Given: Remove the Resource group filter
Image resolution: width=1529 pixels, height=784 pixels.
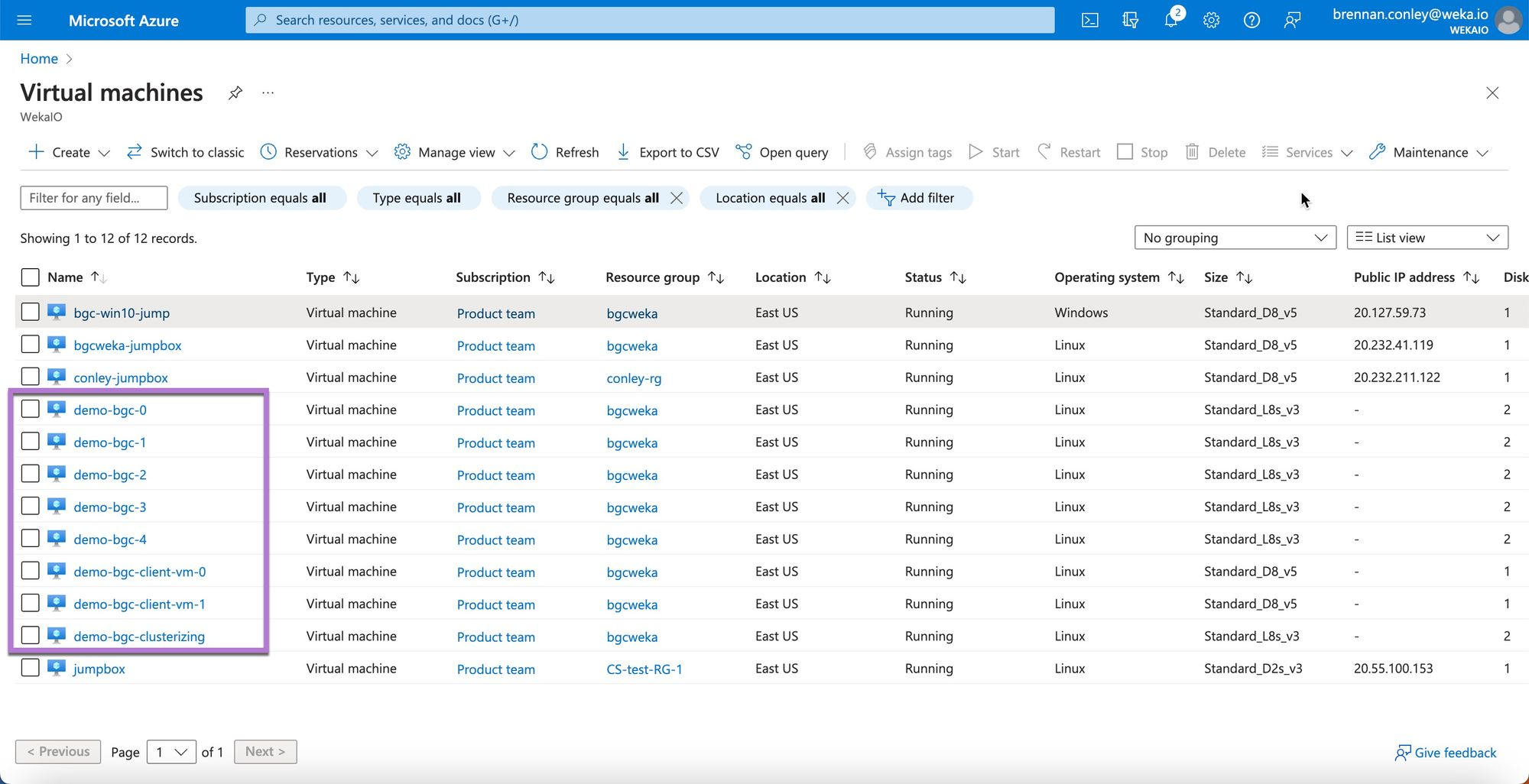Looking at the screenshot, I should tap(677, 198).
